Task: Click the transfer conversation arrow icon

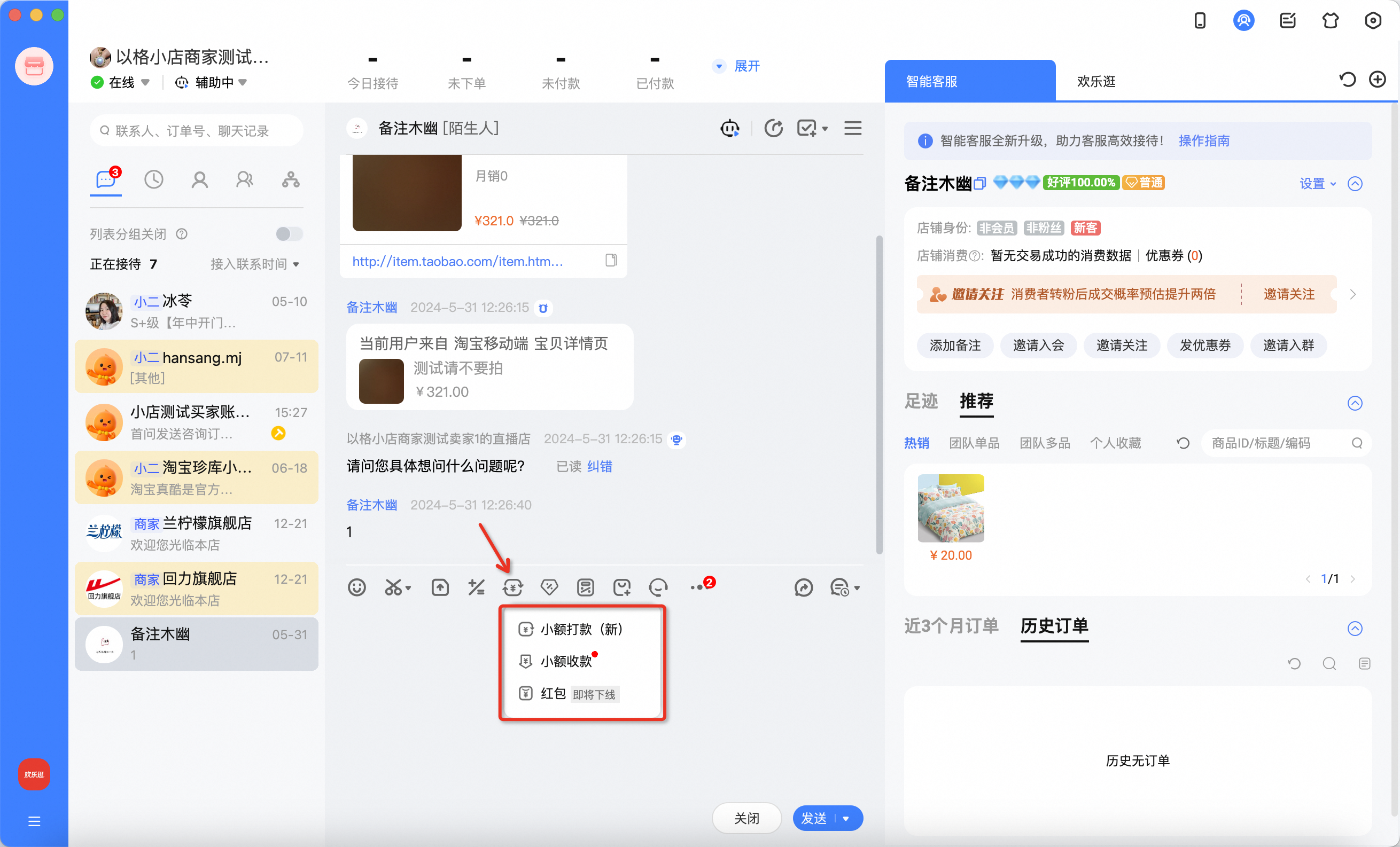Action: click(x=773, y=128)
